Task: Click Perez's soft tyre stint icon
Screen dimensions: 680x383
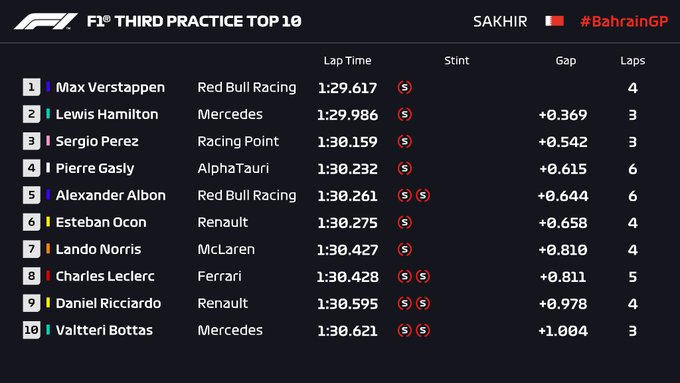Action: (x=405, y=141)
